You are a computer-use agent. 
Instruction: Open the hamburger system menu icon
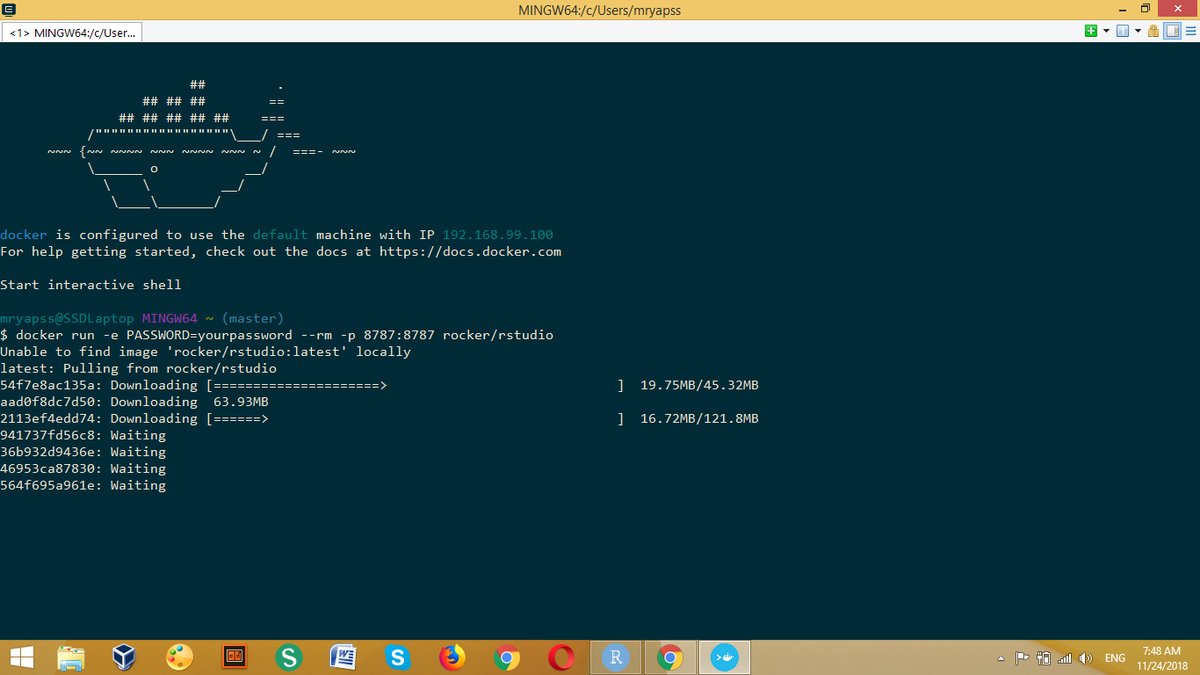(x=1189, y=32)
